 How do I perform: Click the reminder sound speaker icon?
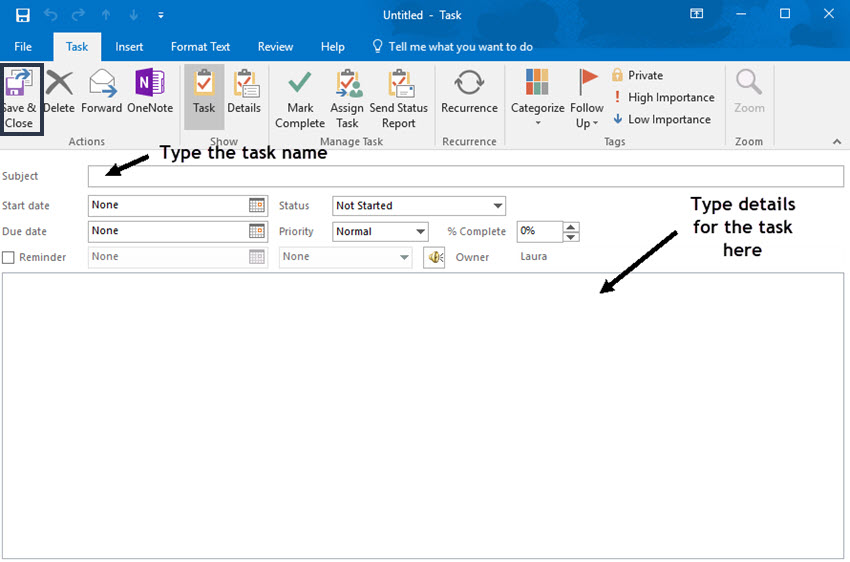(x=434, y=257)
